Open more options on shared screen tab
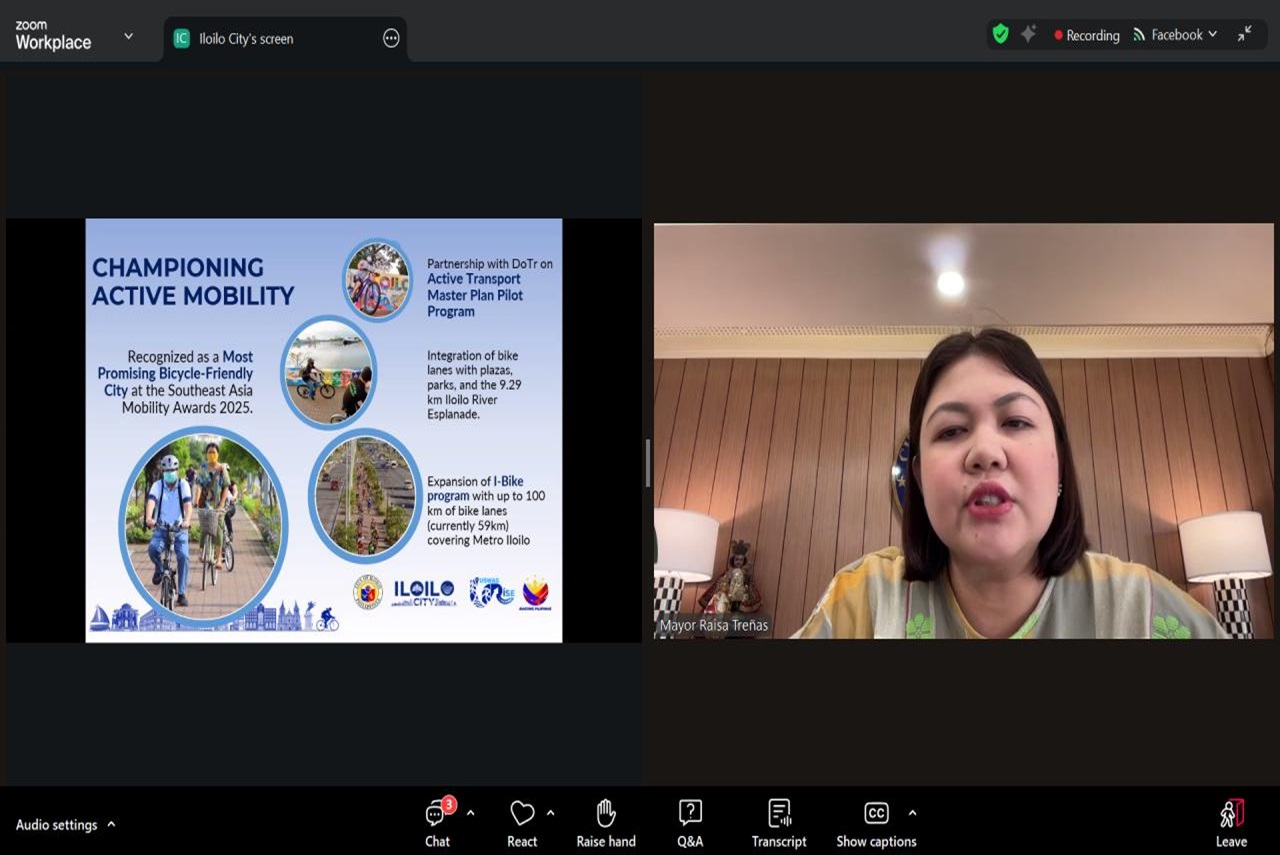Image resolution: width=1280 pixels, height=855 pixels. tap(391, 39)
